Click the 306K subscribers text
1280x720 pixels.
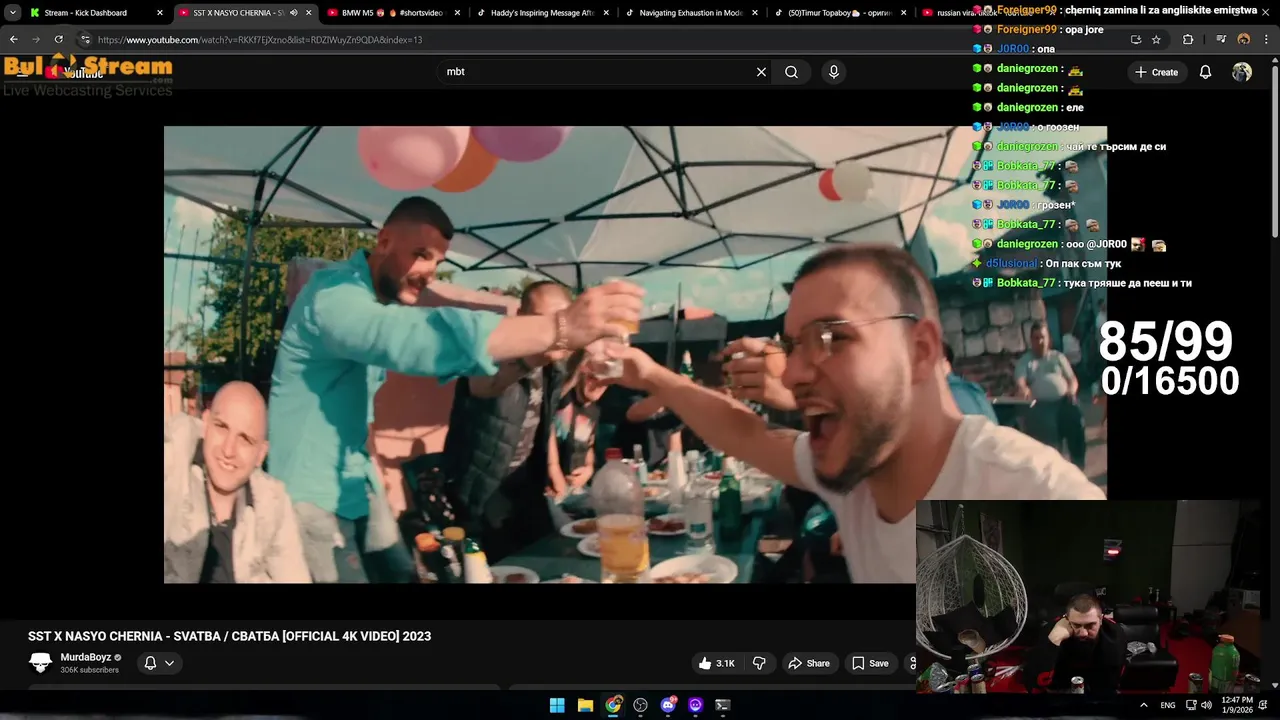pos(89,670)
